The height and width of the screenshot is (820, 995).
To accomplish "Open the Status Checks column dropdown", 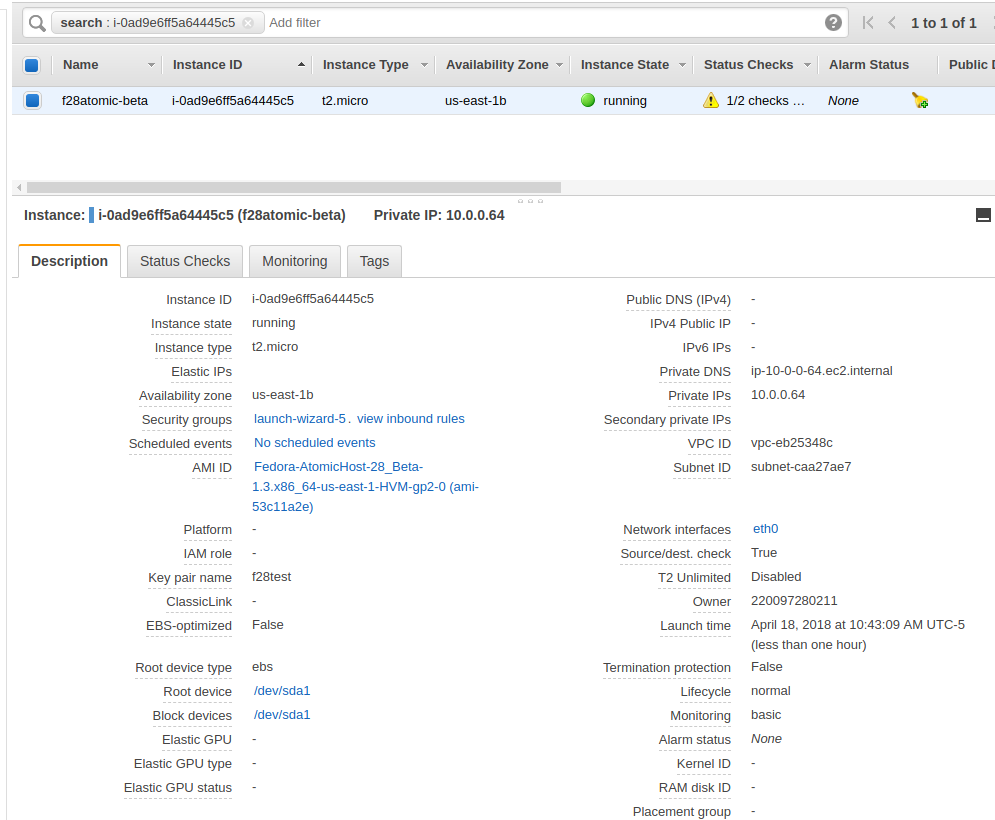I will (807, 65).
